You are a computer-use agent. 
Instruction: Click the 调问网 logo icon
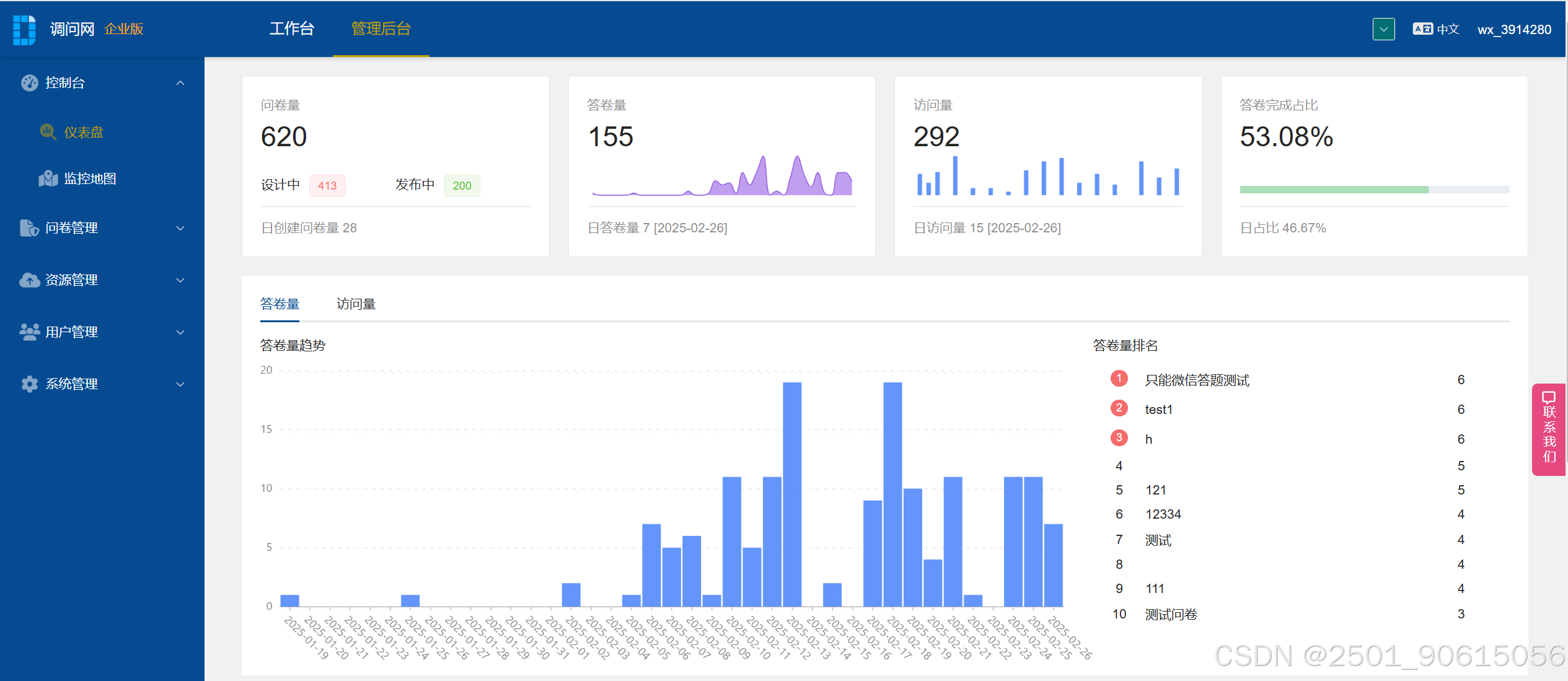click(24, 29)
